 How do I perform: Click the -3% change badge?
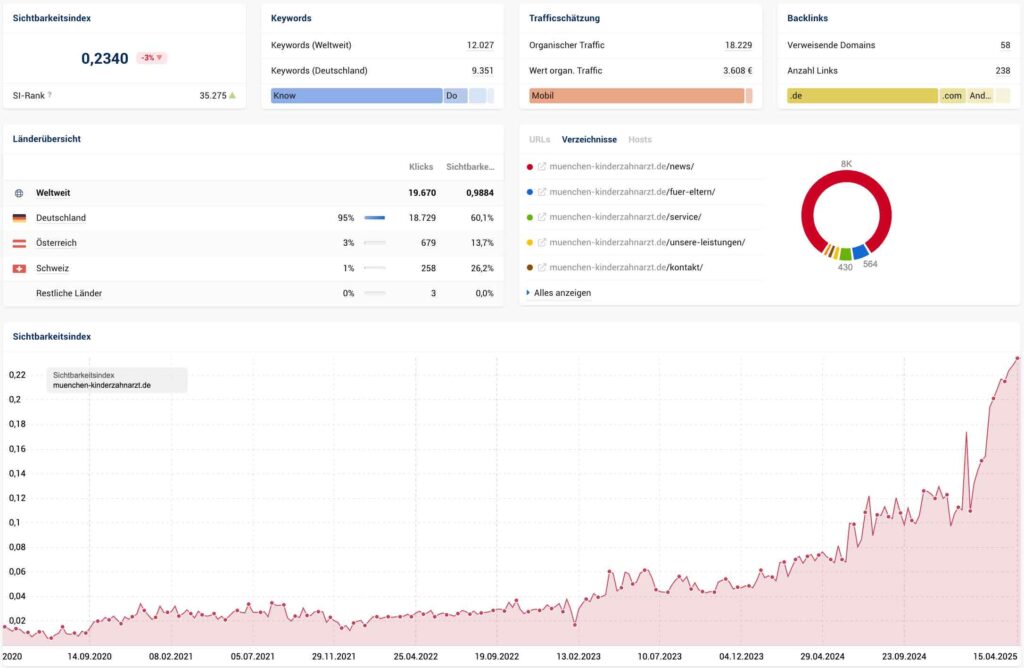tap(150, 58)
